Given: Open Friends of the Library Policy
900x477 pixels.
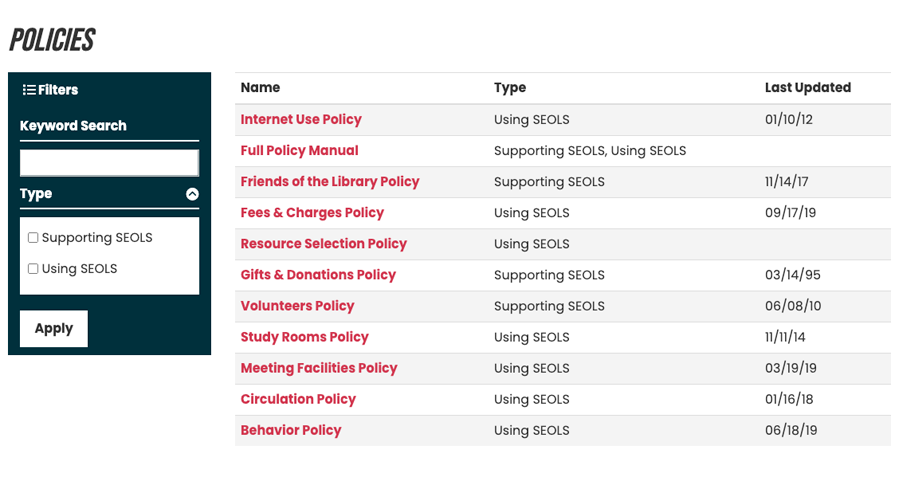Looking at the screenshot, I should click(x=329, y=181).
